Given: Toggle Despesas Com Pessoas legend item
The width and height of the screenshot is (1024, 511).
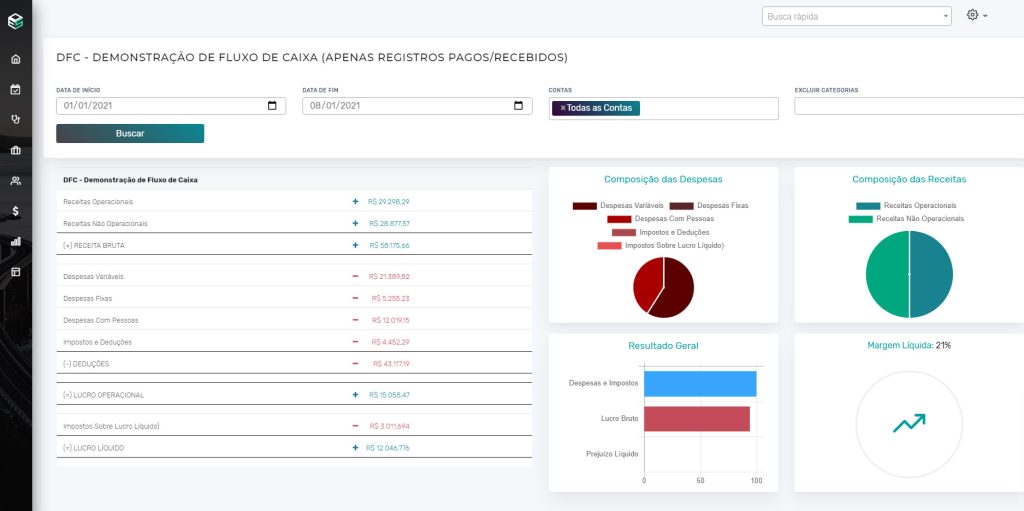Looking at the screenshot, I should pos(660,219).
